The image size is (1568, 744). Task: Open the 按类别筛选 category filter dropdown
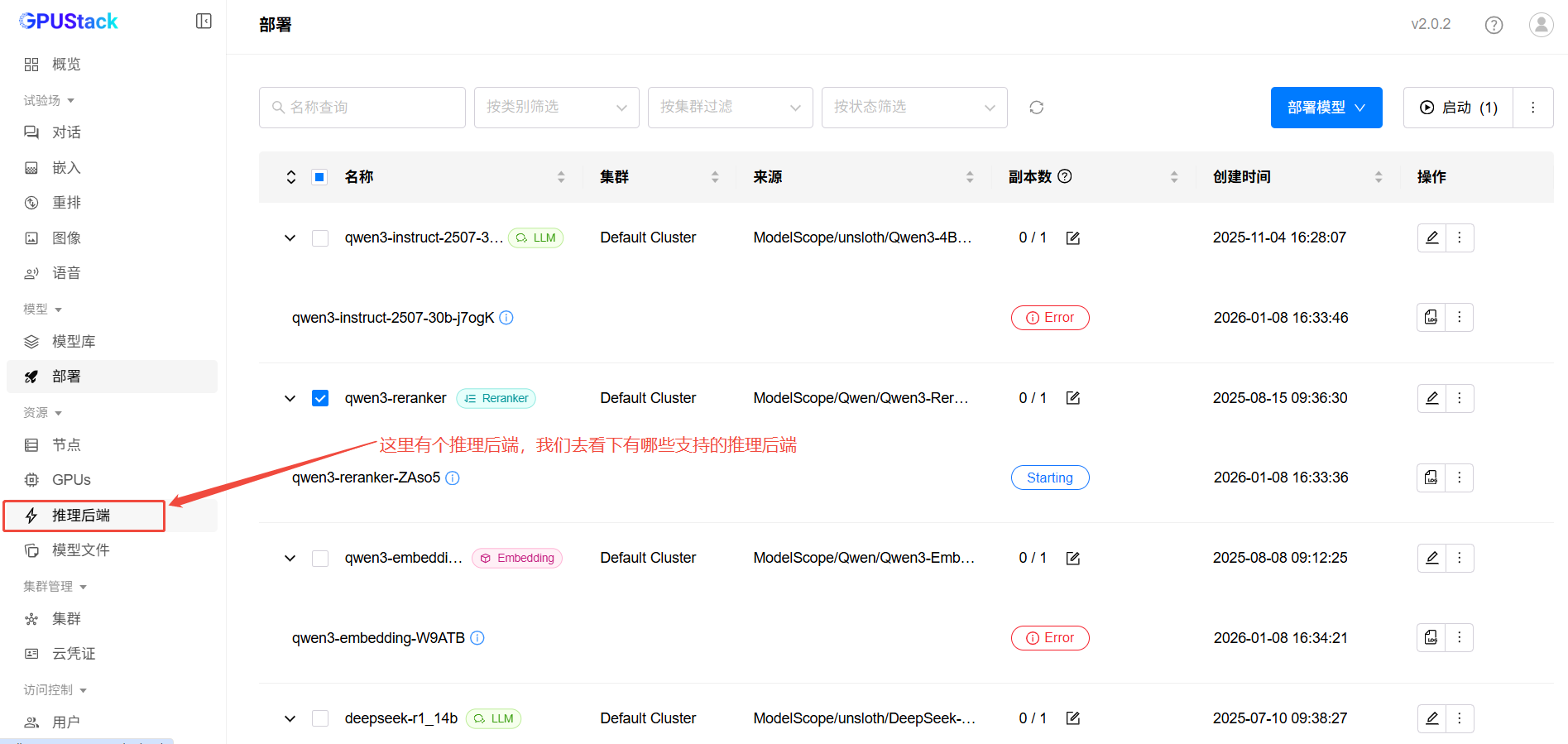pos(557,108)
